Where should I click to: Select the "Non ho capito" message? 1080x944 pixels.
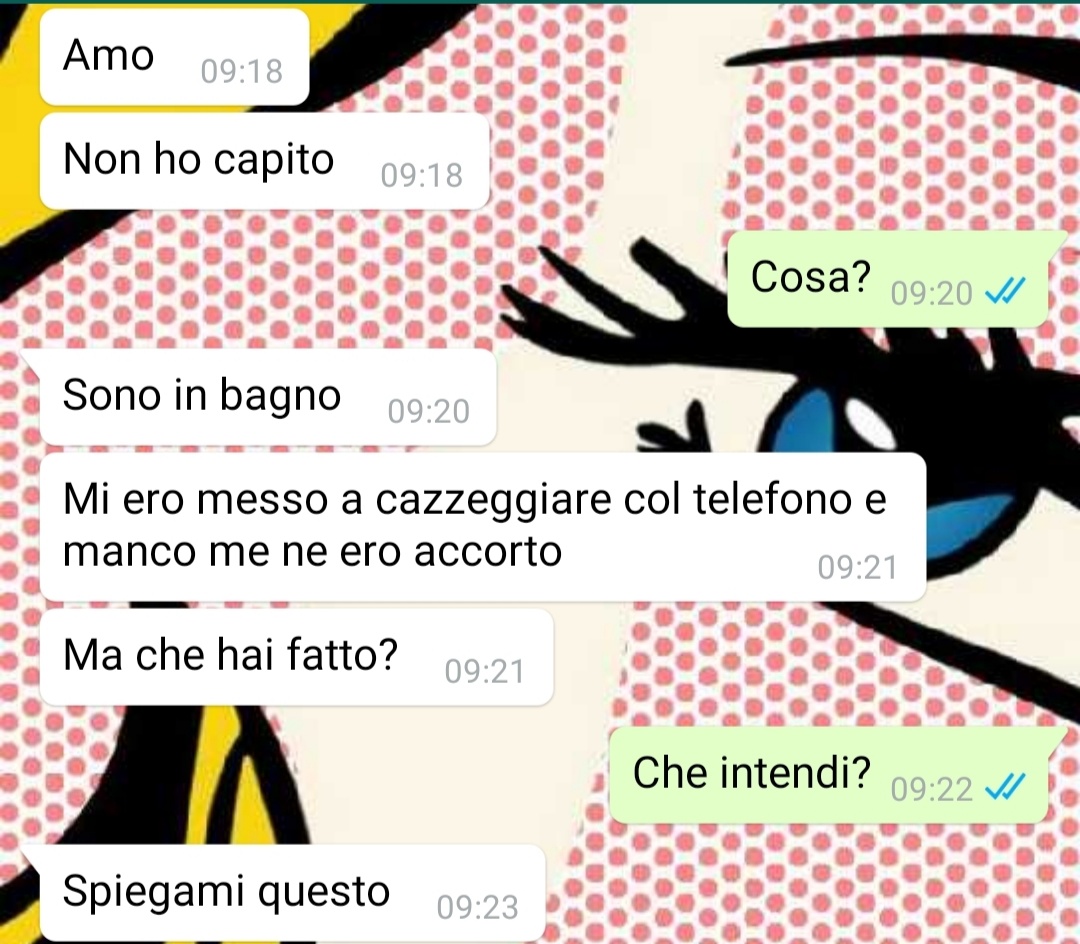coord(264,161)
